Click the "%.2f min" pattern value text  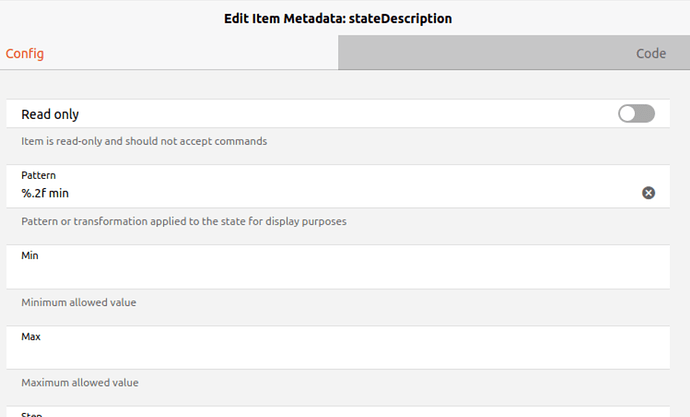(45, 193)
